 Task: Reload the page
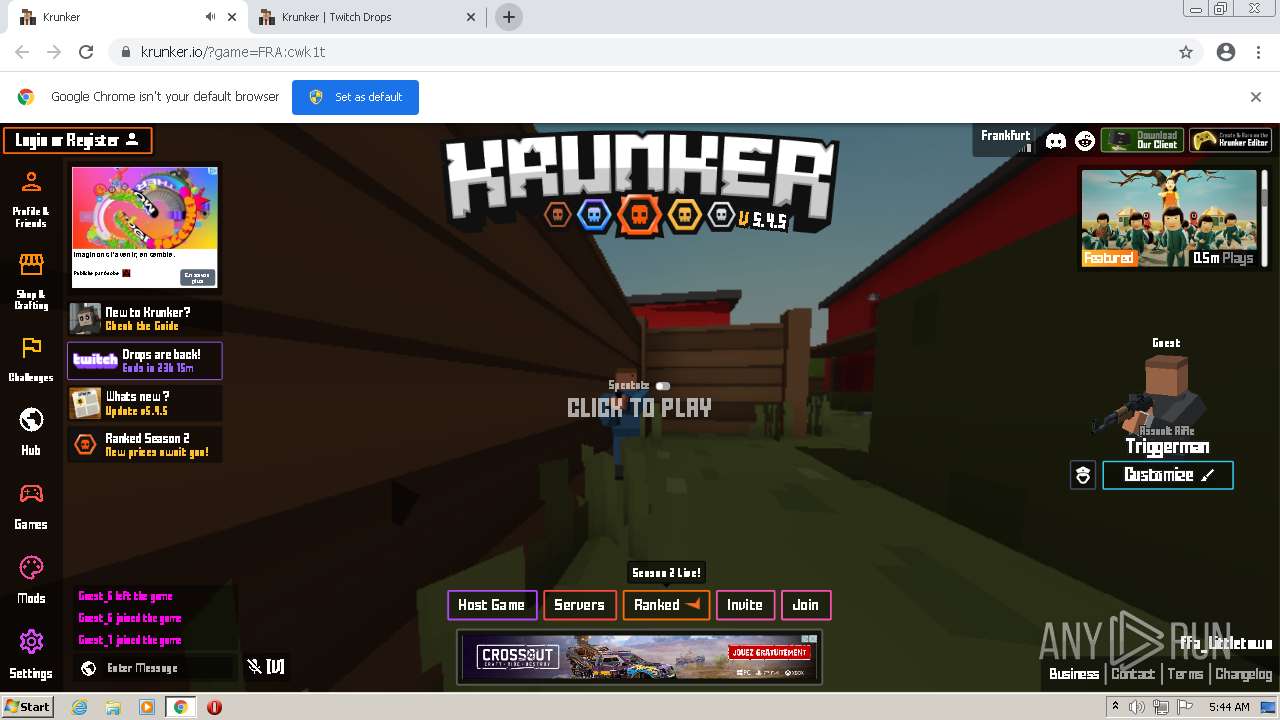86,52
